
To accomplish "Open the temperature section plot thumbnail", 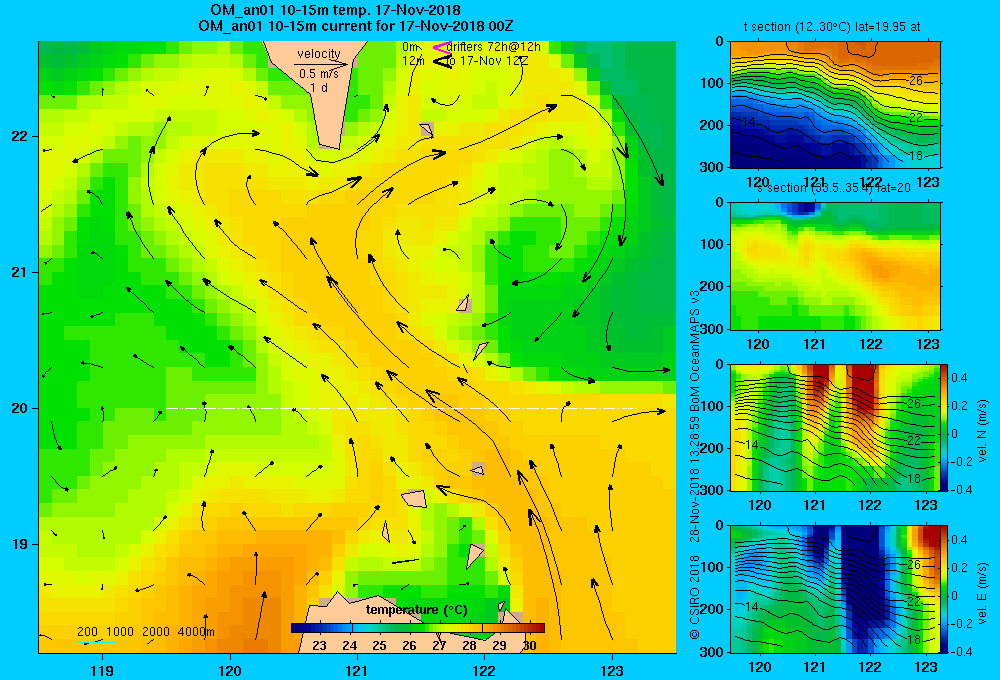I will click(835, 105).
